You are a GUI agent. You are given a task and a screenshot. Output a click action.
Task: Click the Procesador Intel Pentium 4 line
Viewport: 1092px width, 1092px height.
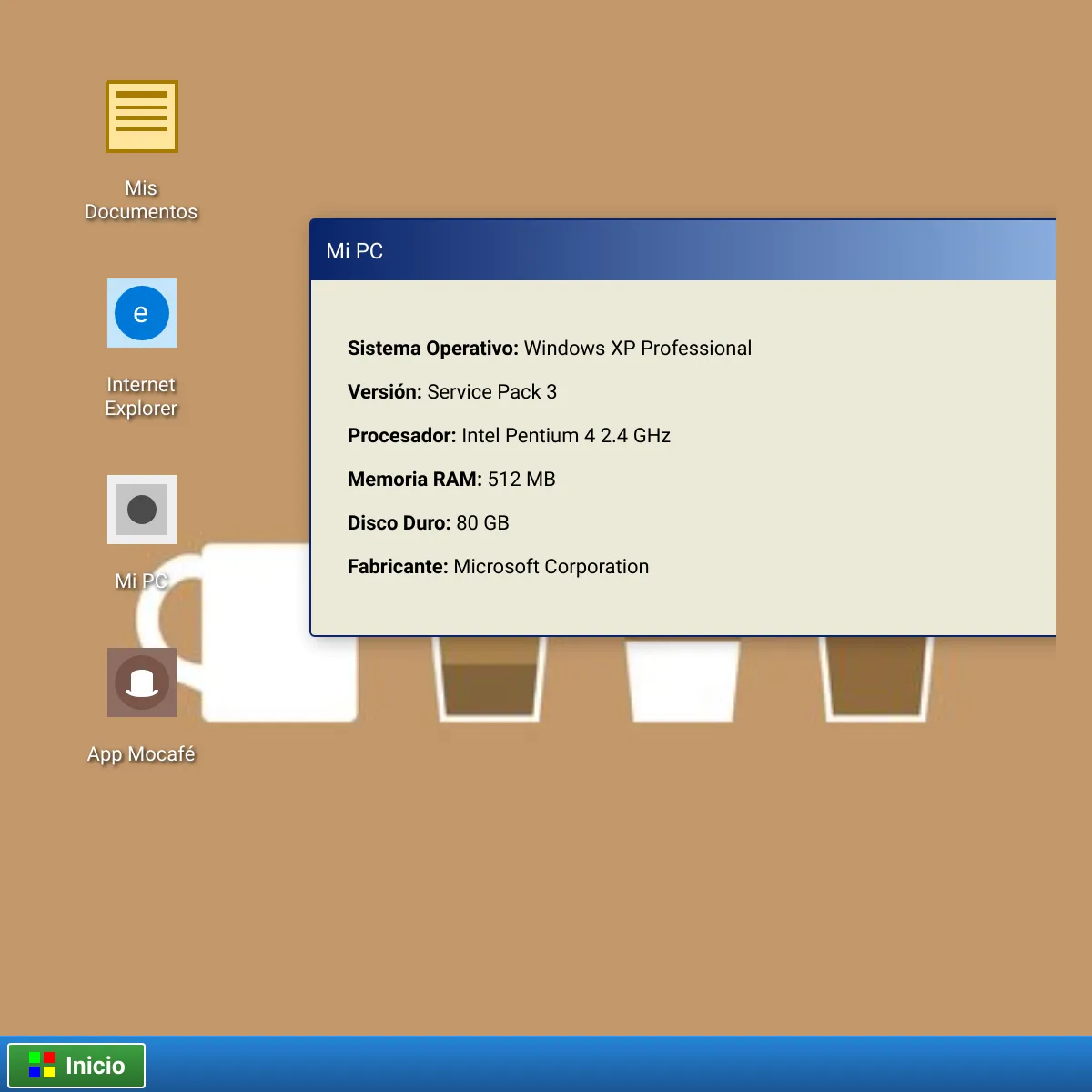(509, 436)
